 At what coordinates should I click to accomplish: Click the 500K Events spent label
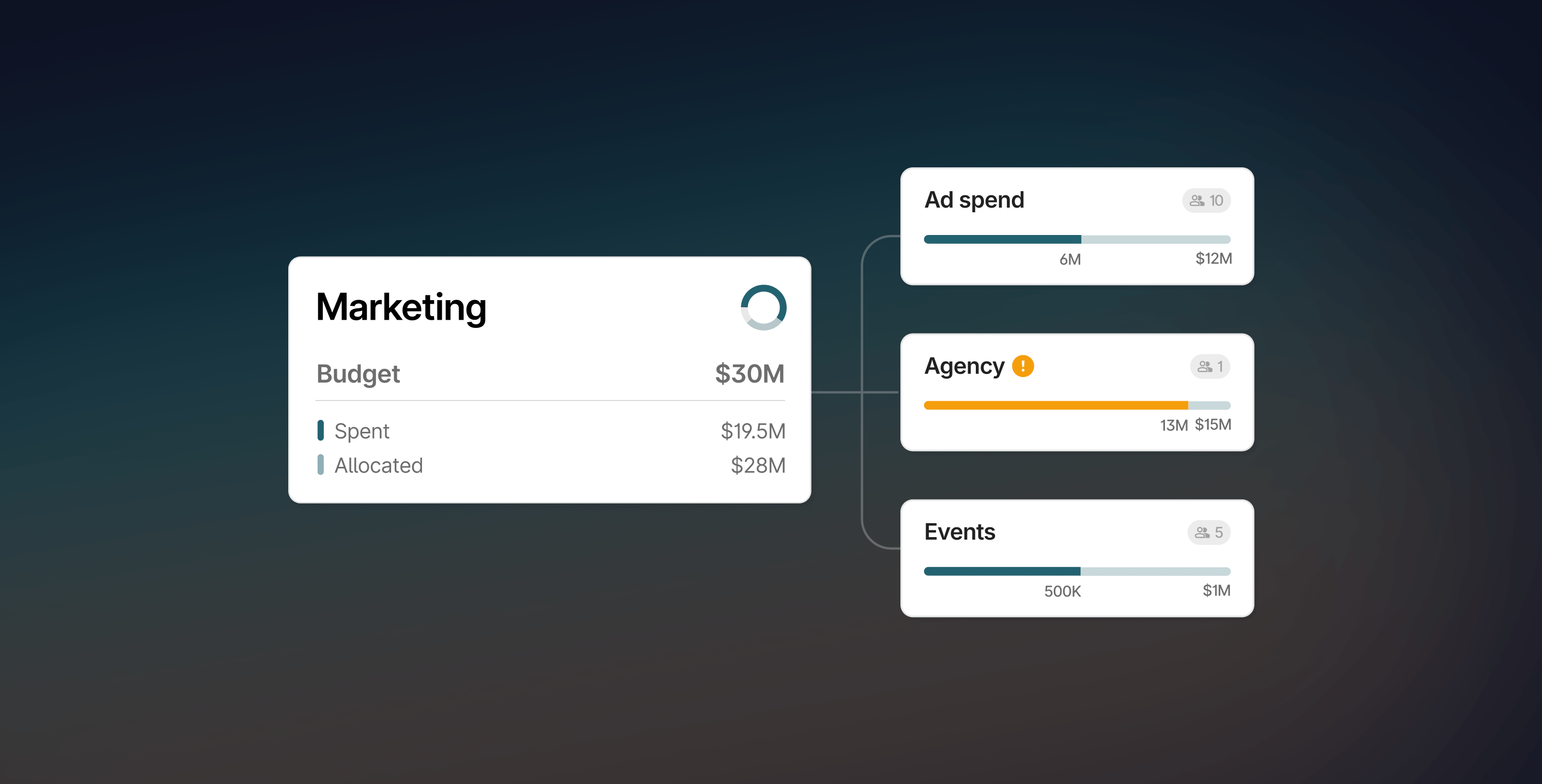1062,592
